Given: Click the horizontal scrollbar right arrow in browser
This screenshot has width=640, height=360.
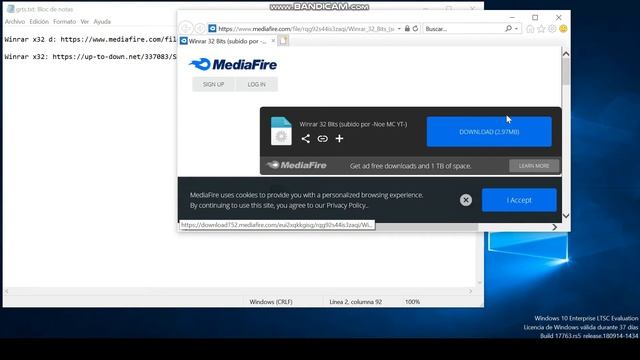Looking at the screenshot, I should pos(554,227).
